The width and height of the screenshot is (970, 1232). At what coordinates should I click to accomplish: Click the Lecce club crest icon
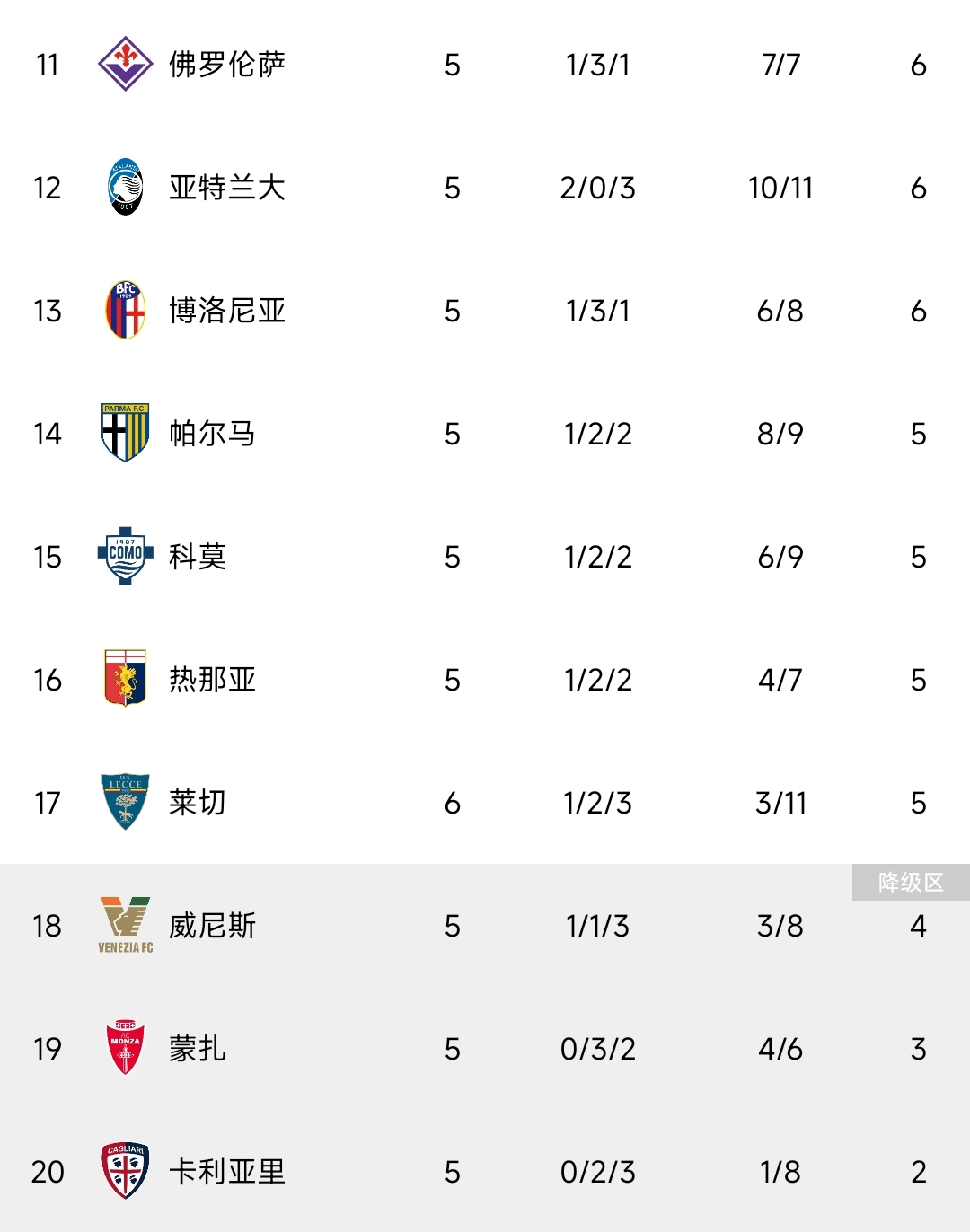[x=125, y=802]
